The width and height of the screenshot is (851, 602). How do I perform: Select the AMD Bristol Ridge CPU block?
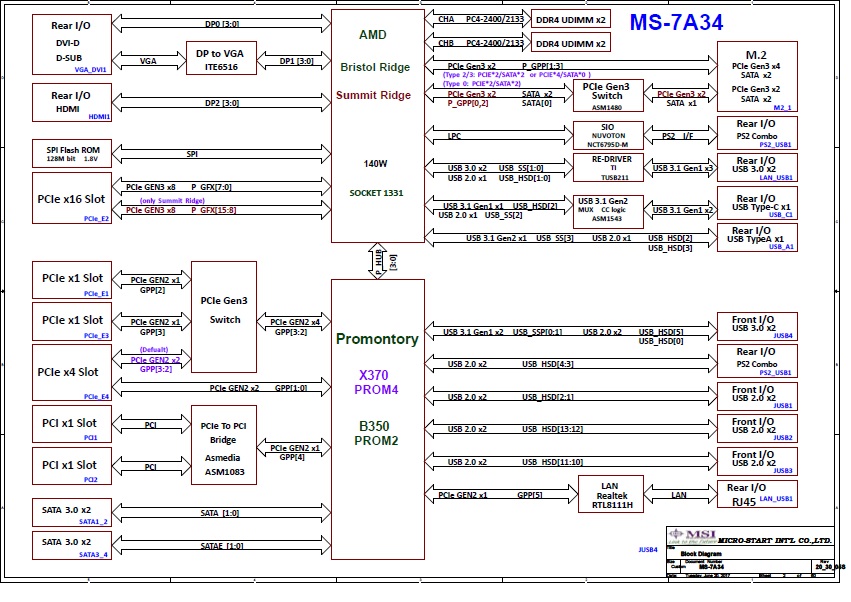[x=377, y=125]
